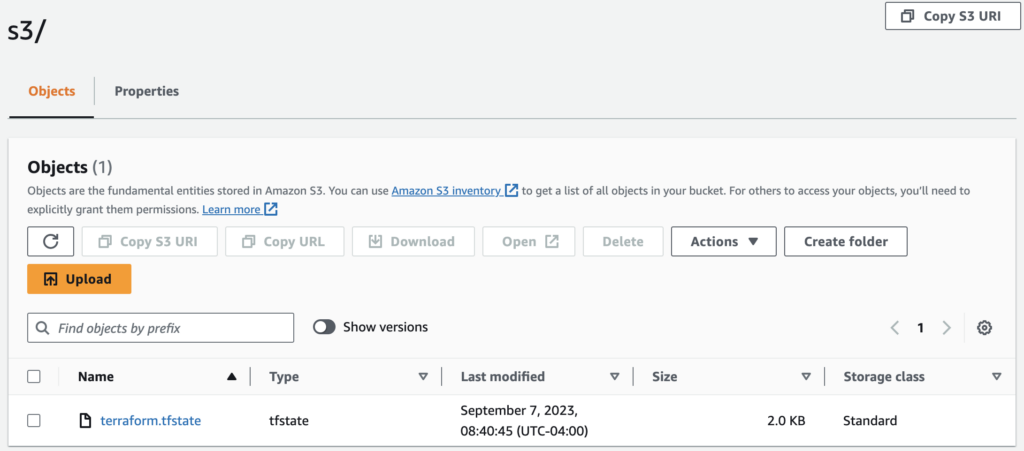Switch to the Objects tab
Image resolution: width=1024 pixels, height=451 pixels.
(52, 91)
